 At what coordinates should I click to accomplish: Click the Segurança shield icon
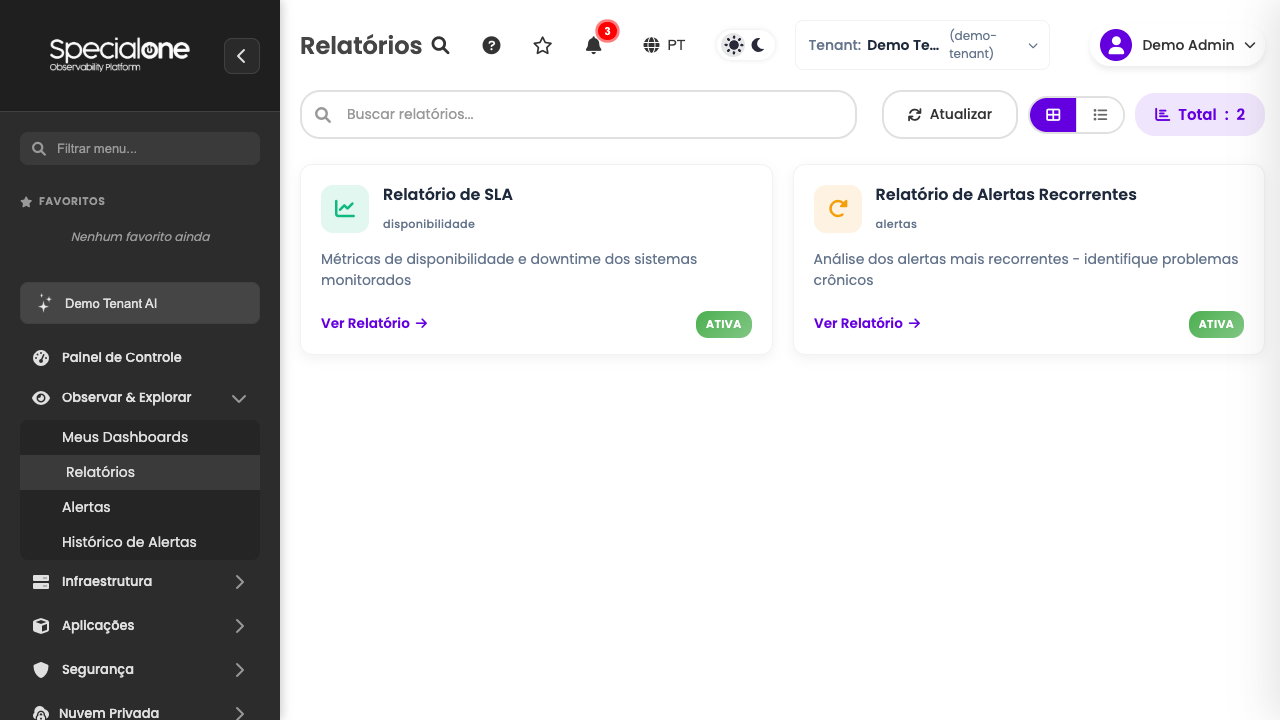click(x=41, y=669)
